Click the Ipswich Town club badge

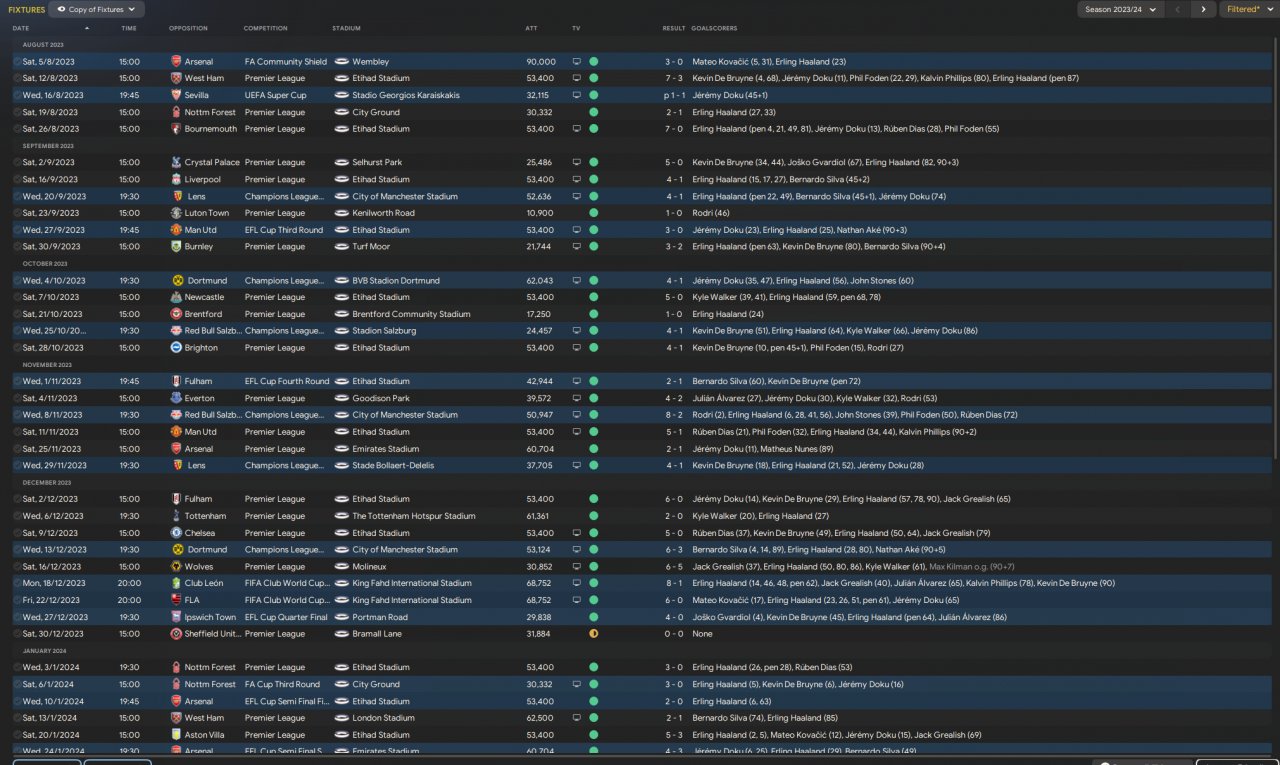(x=177, y=617)
